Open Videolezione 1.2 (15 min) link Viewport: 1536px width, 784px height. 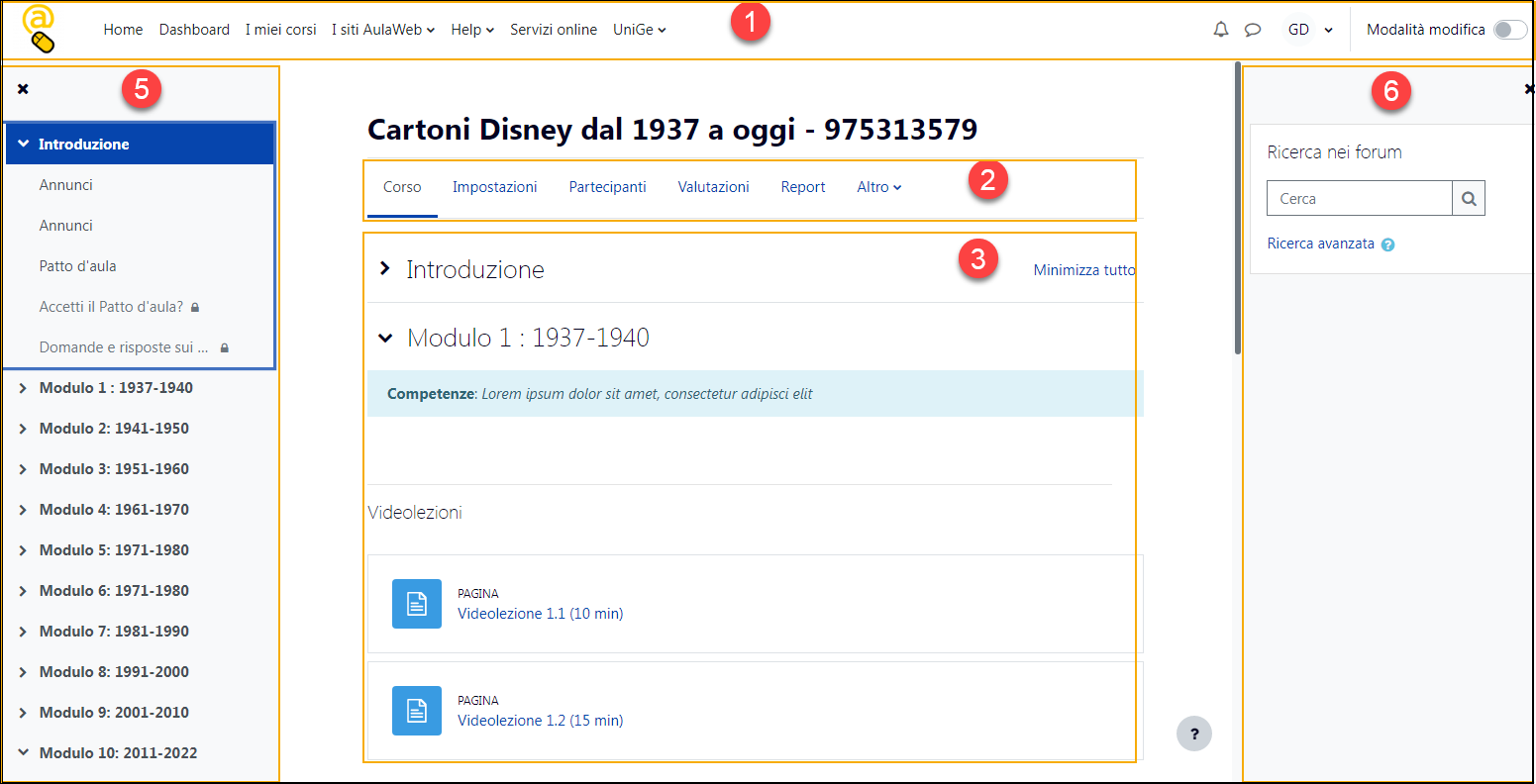point(541,721)
